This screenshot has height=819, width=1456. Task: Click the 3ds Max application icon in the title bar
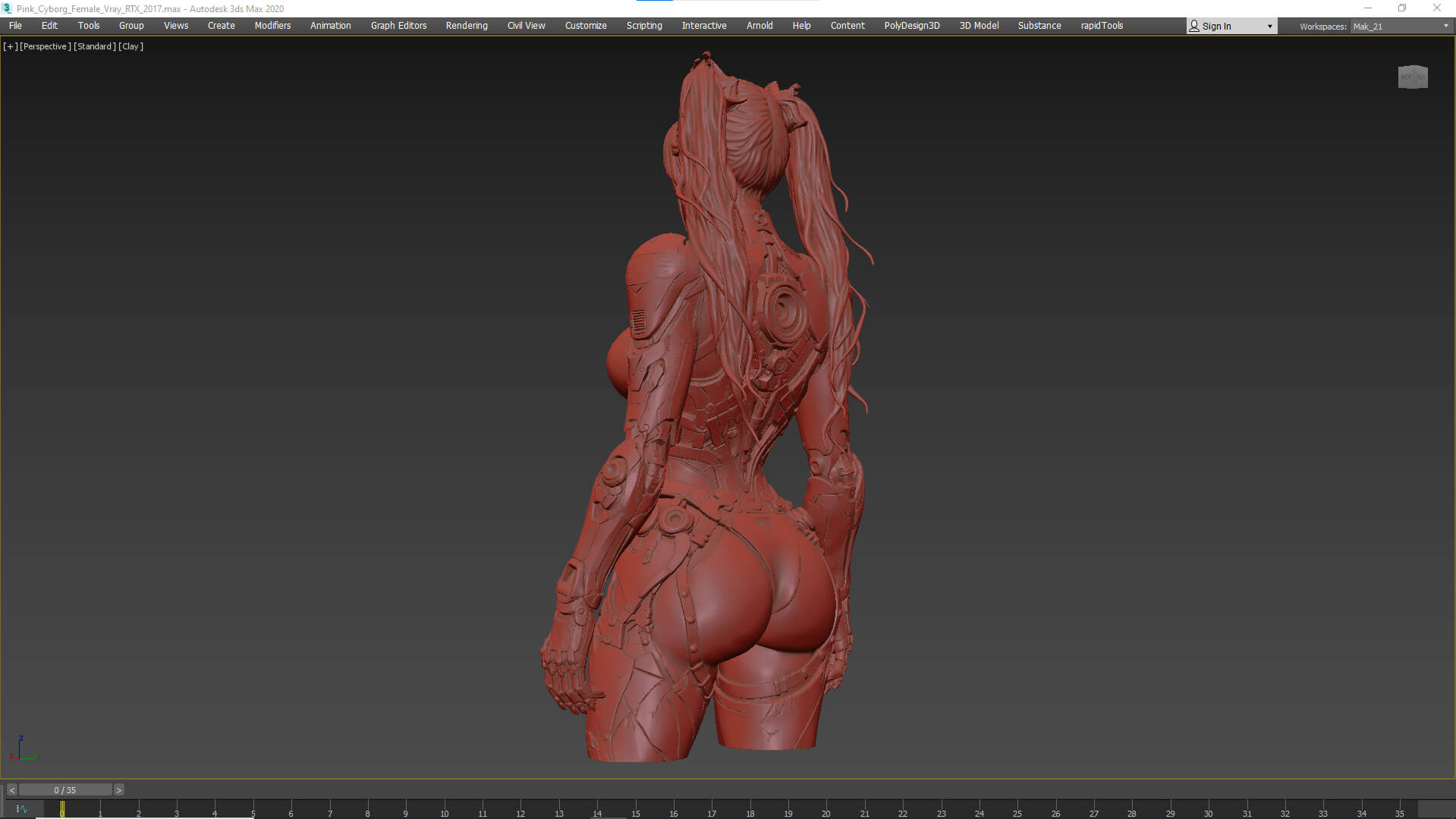8,8
